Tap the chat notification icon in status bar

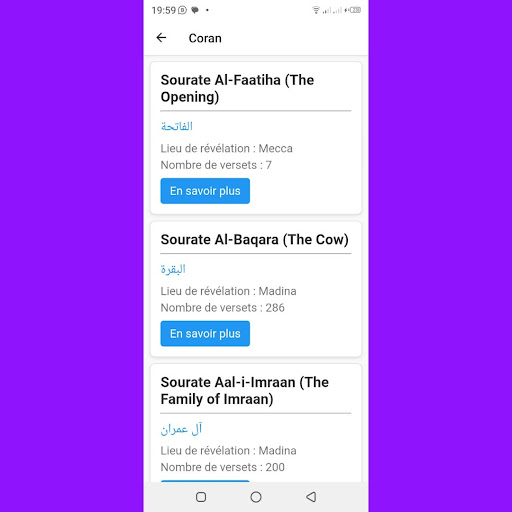195,10
